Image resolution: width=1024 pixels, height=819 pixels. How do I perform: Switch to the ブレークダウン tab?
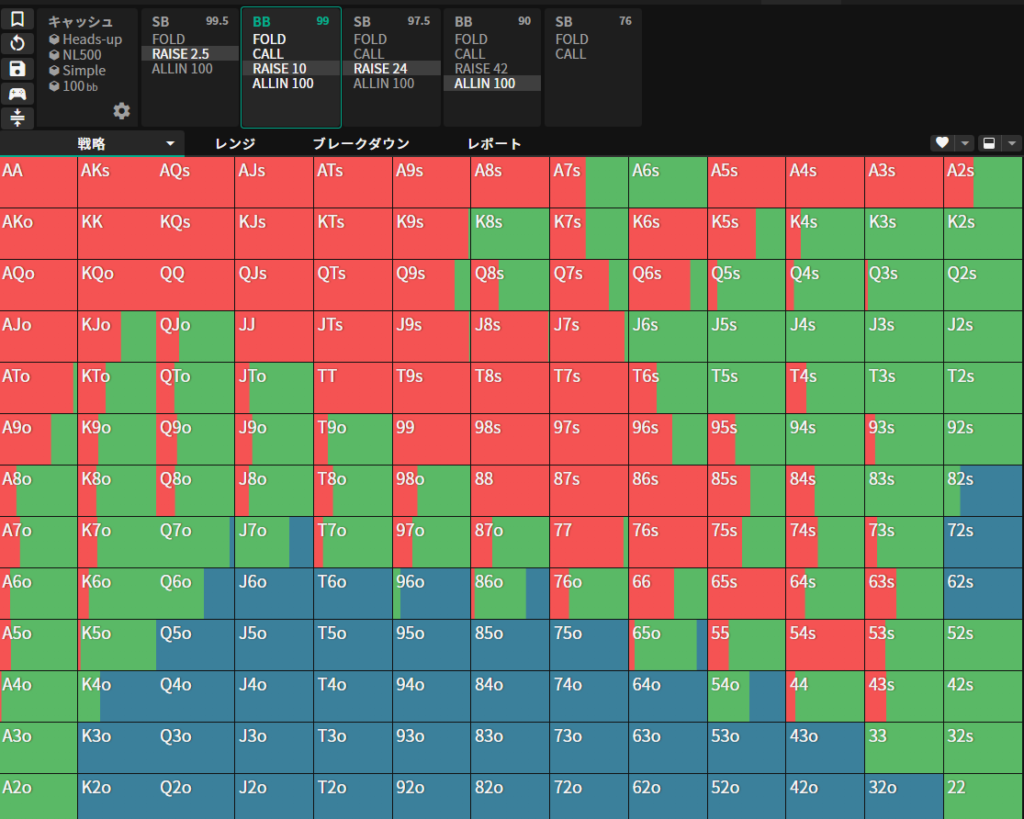point(361,144)
